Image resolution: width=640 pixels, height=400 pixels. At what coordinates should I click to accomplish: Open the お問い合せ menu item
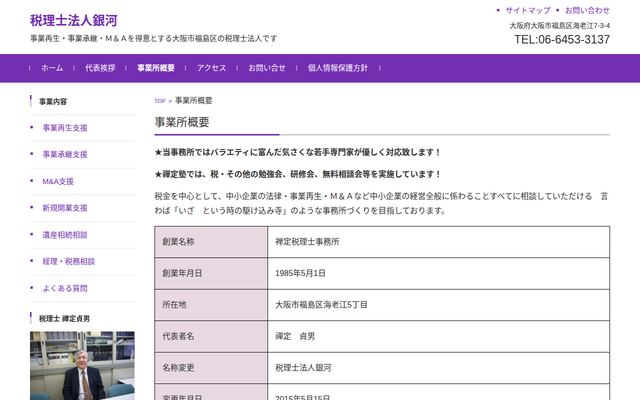[267, 68]
